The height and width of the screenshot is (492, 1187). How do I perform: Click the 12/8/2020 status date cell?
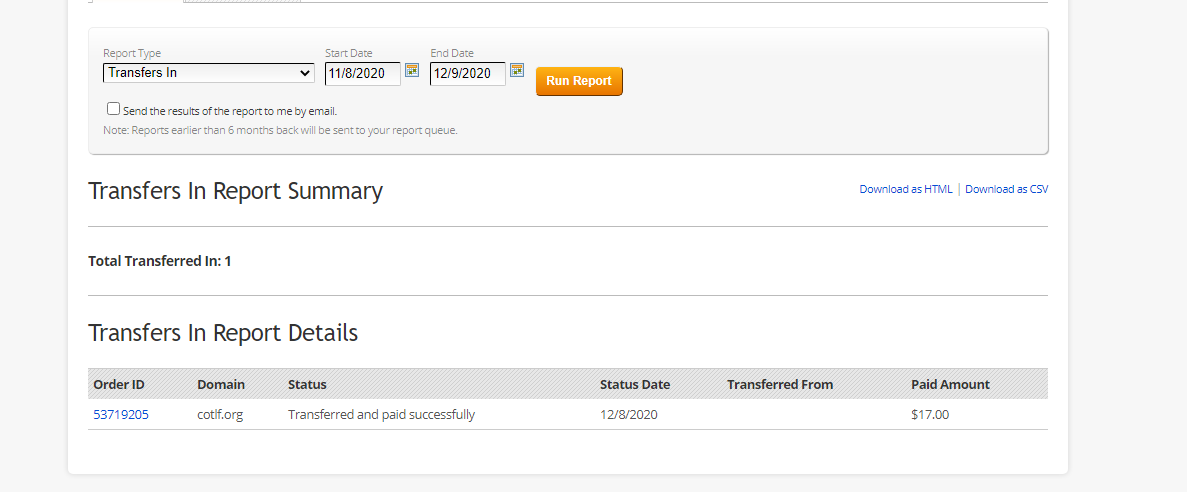click(x=629, y=415)
